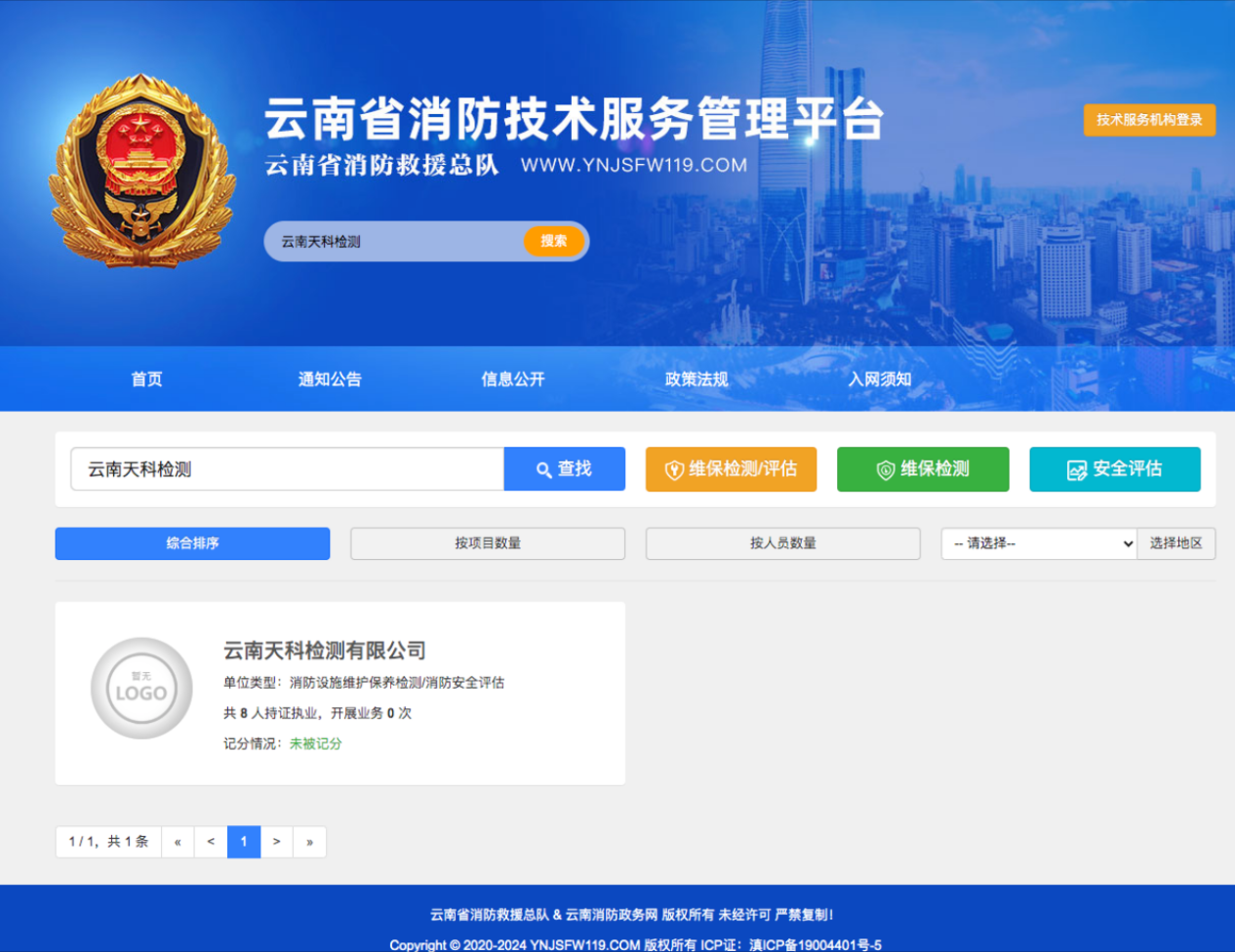Click the national fire rescue emblem logo
Image resolution: width=1235 pixels, height=952 pixels.
click(142, 172)
